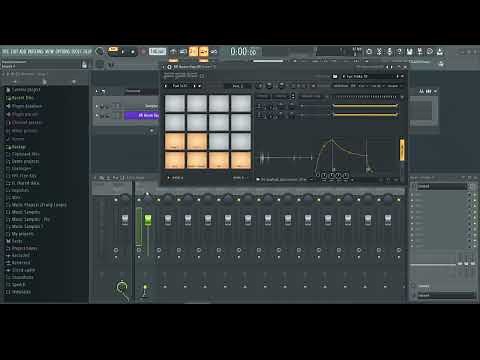Click the toolbar icon right of the orange icons
This screenshot has height=360, width=480.
click(214, 52)
